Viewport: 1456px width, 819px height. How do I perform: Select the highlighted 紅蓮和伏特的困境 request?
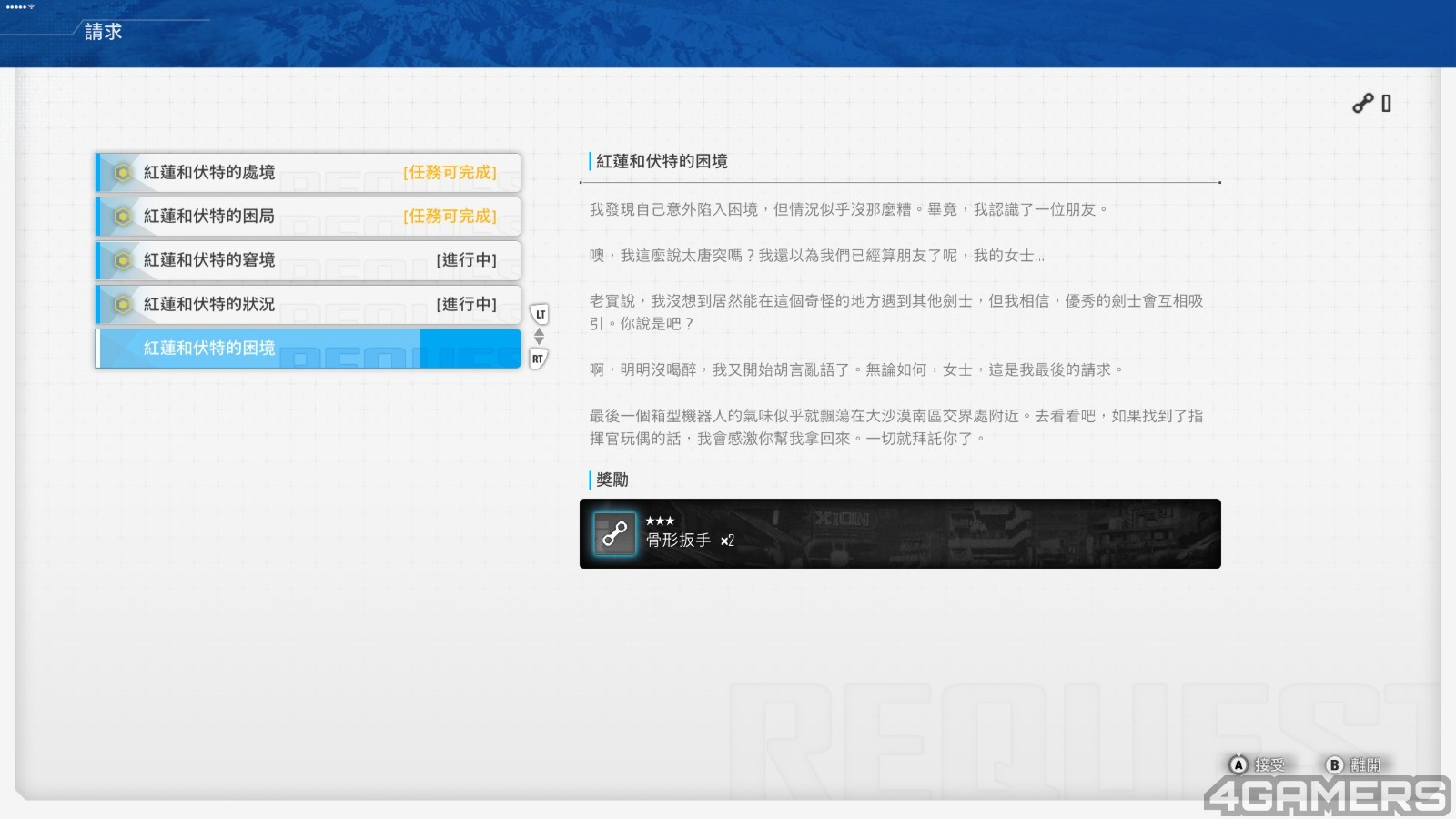(x=308, y=348)
